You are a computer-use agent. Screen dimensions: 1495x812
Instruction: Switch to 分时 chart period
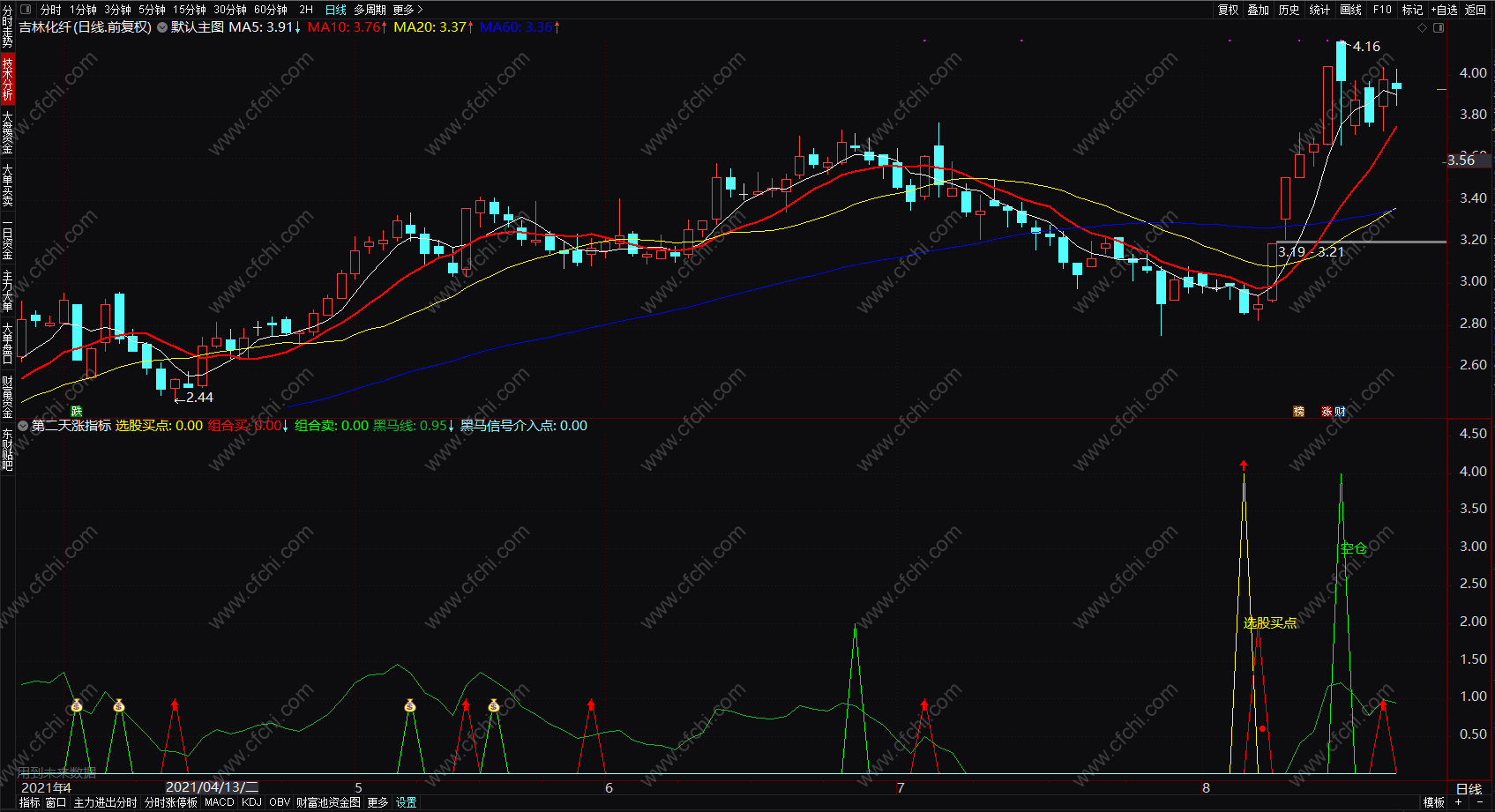(x=51, y=10)
